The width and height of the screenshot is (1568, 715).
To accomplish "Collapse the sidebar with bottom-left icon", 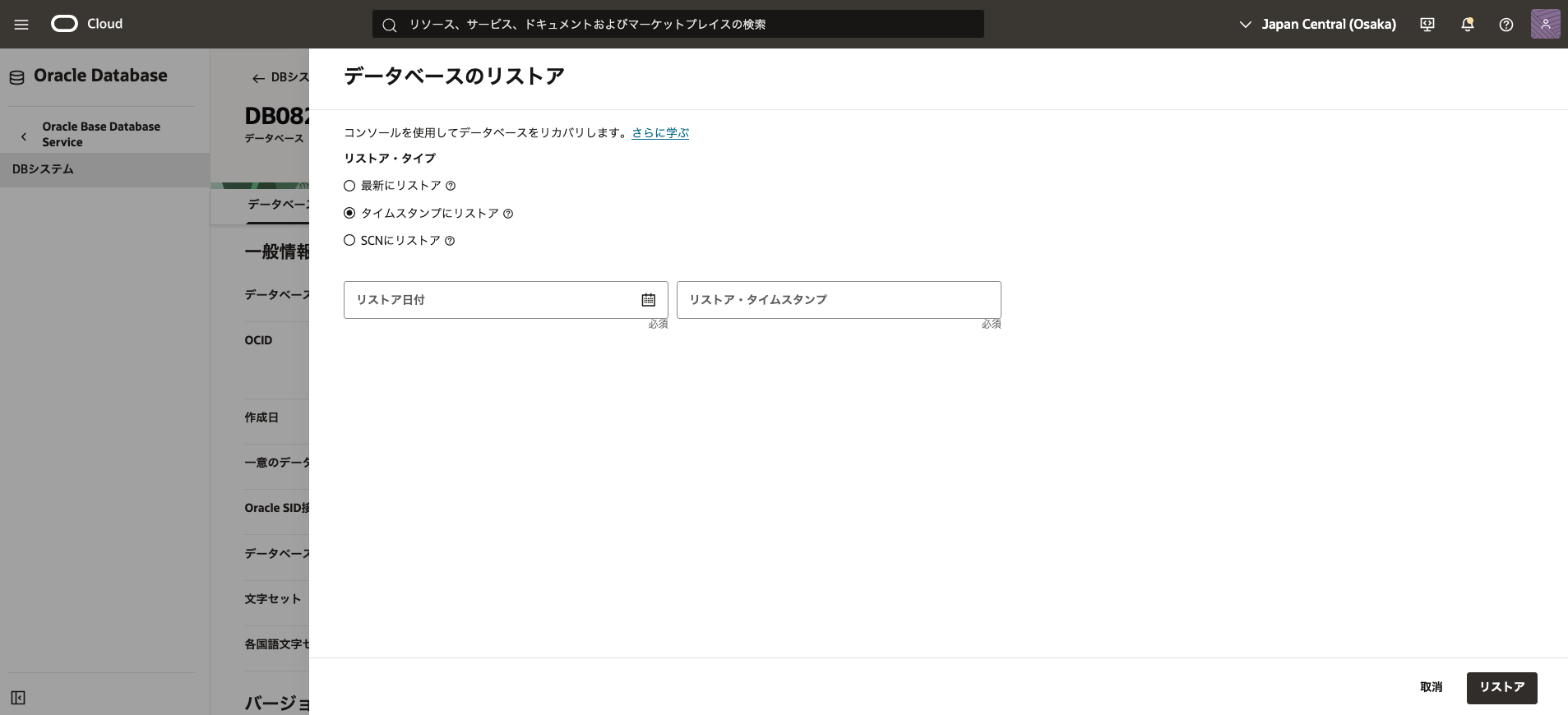I will tap(18, 698).
